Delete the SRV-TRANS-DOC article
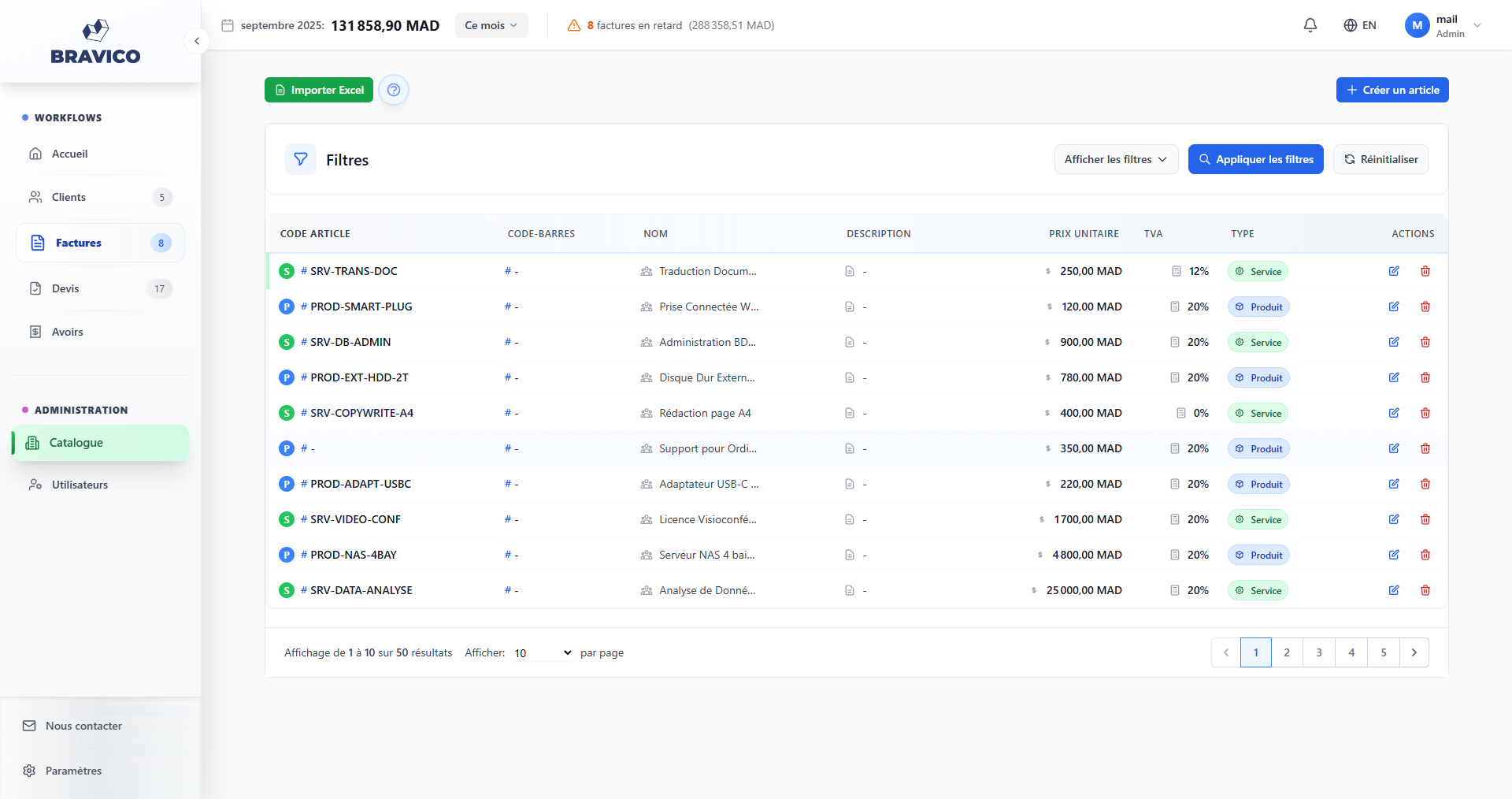 1425,271
